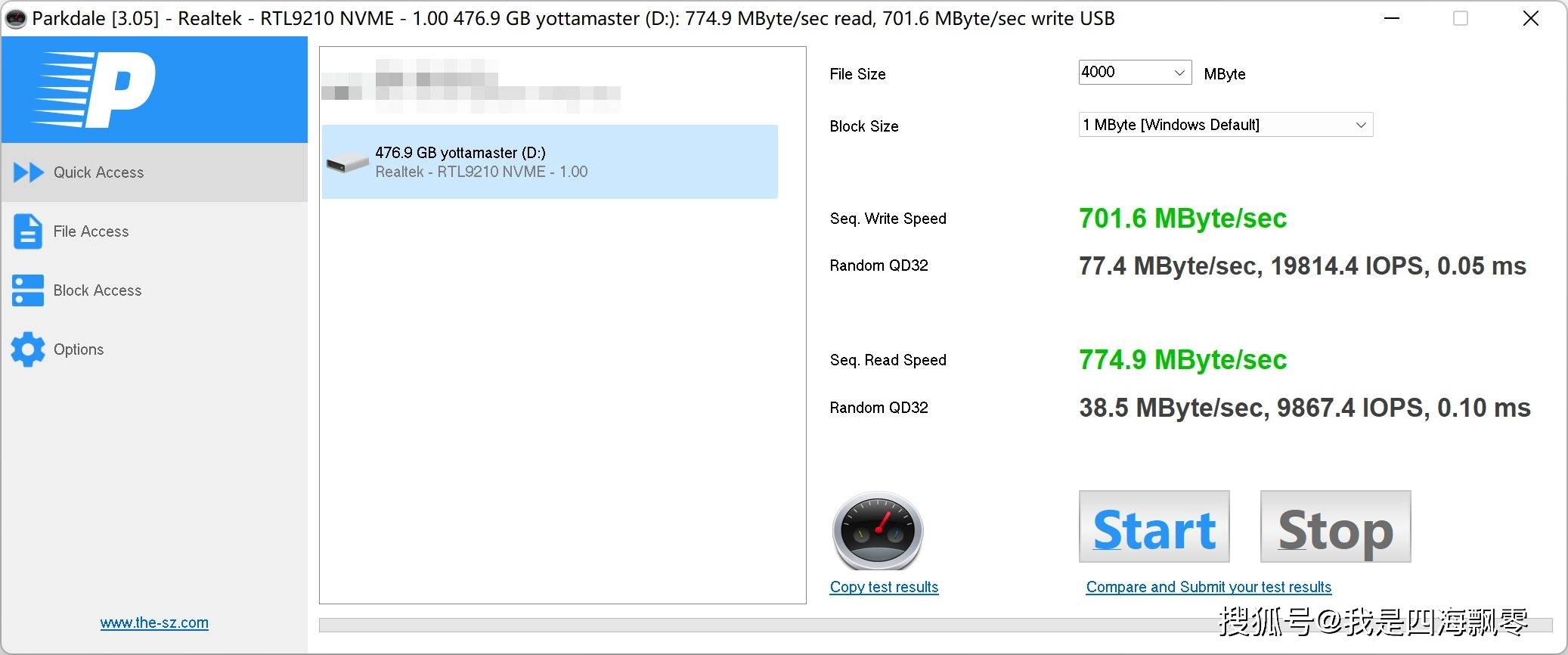Switch to Block Access section
This screenshot has width=1568, height=655.
pyautogui.click(x=154, y=290)
